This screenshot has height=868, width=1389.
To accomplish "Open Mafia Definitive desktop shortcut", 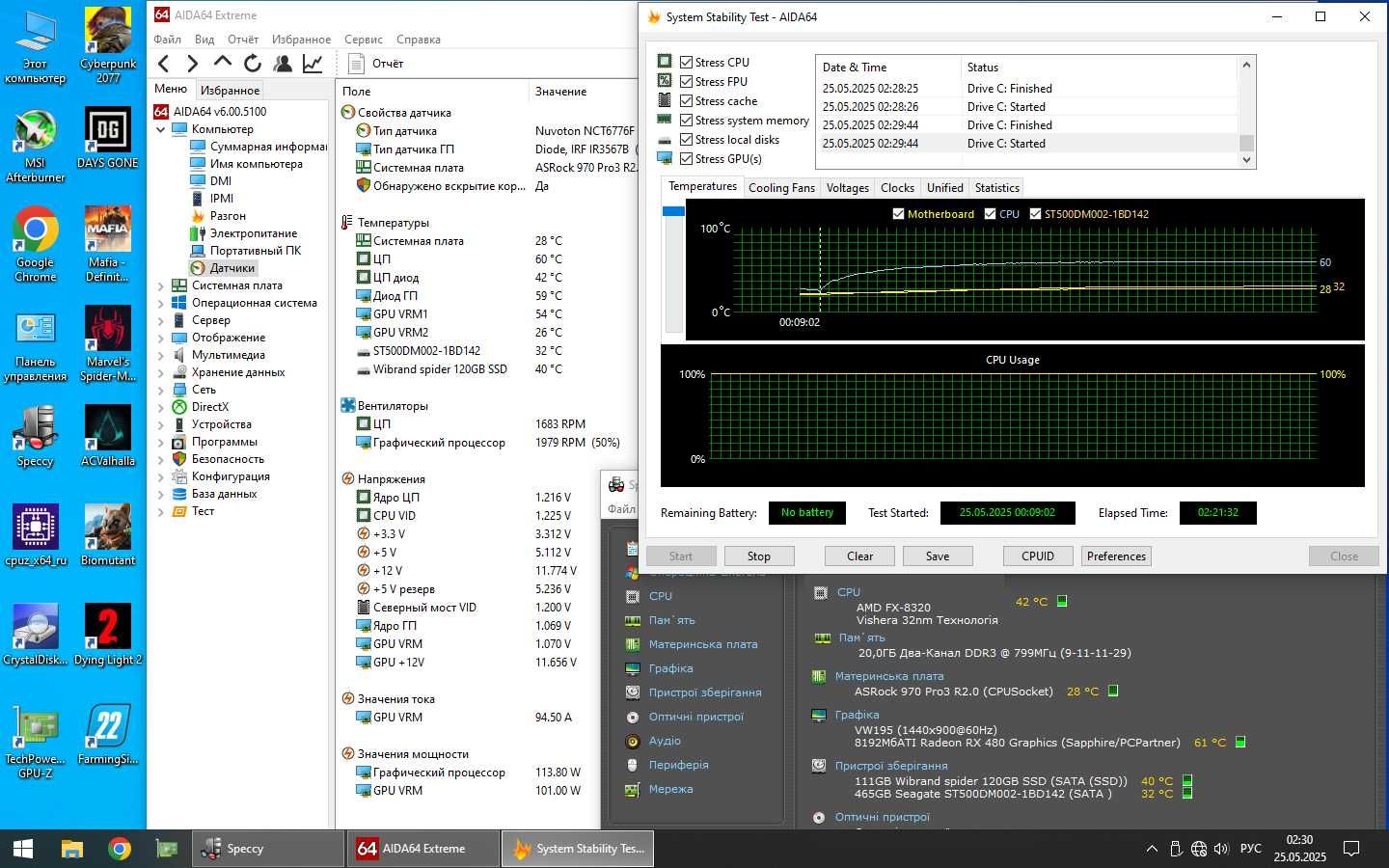I will (x=108, y=245).
